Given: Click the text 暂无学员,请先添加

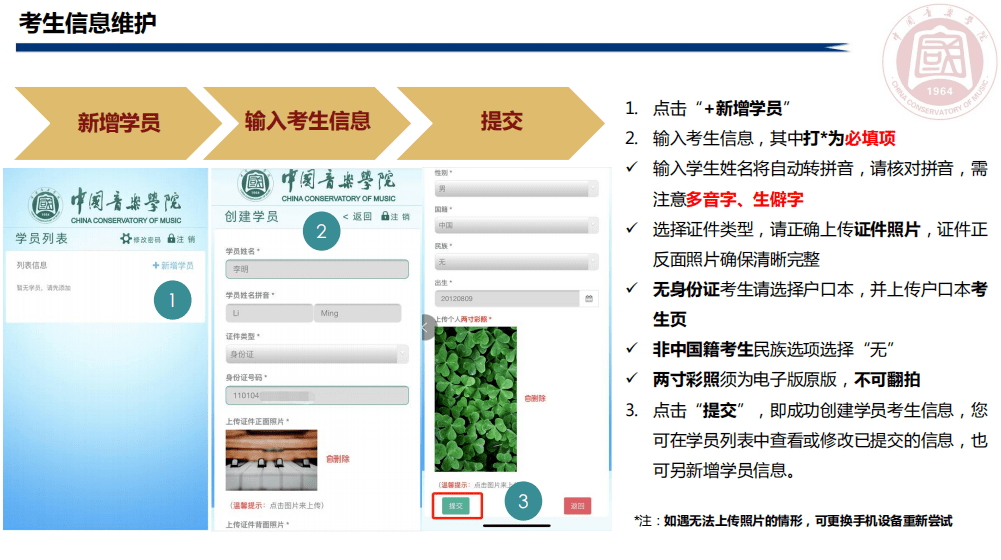Looking at the screenshot, I should 43,288.
